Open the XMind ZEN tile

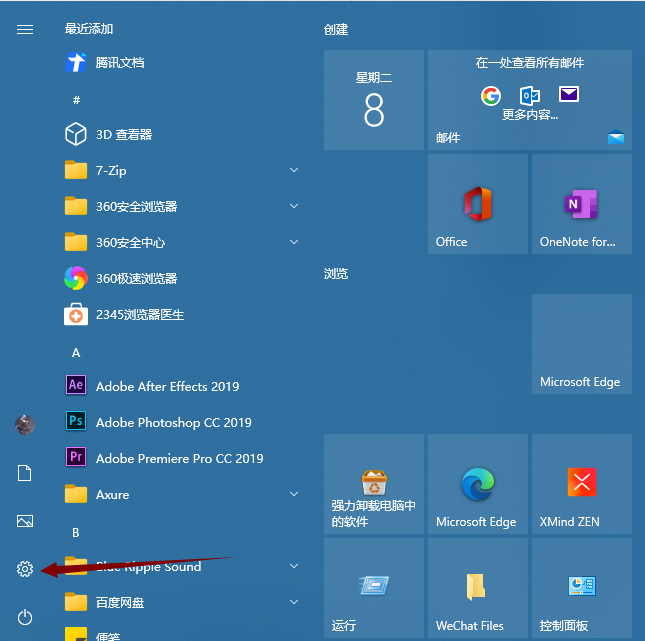point(581,485)
